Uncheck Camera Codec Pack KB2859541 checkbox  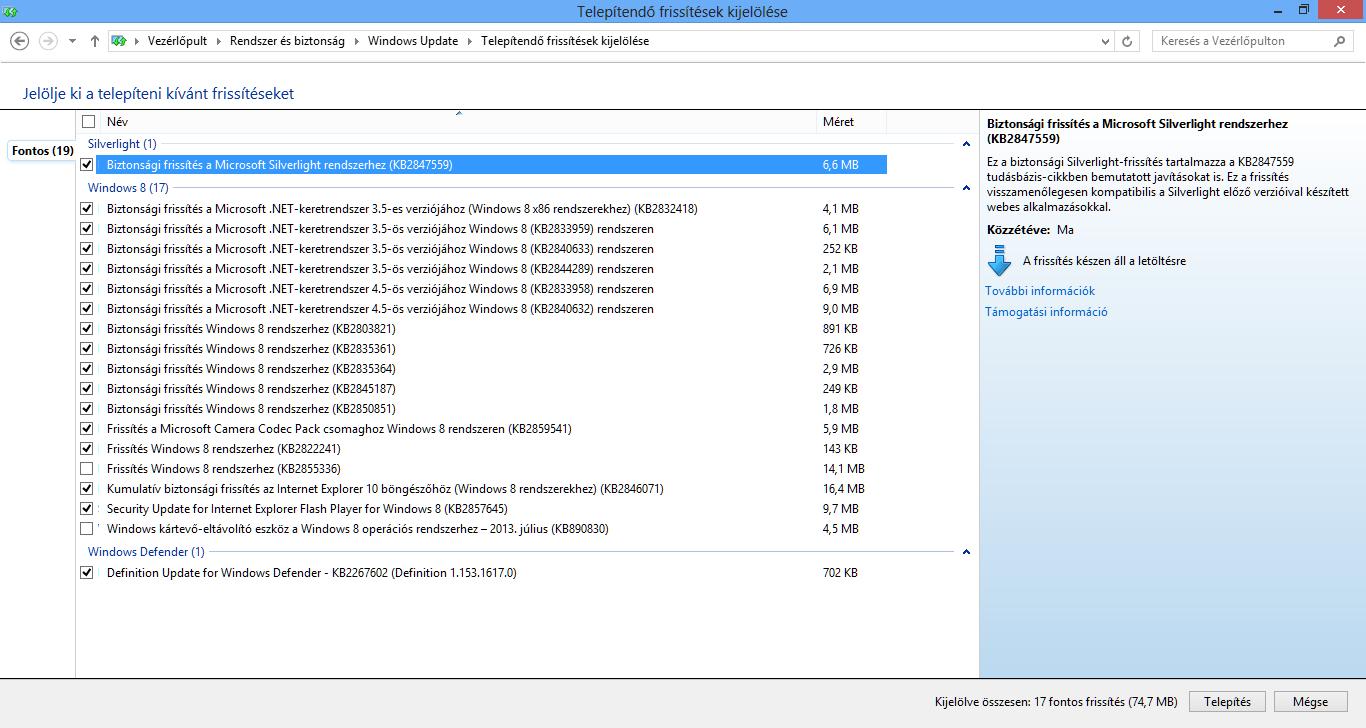pos(87,429)
